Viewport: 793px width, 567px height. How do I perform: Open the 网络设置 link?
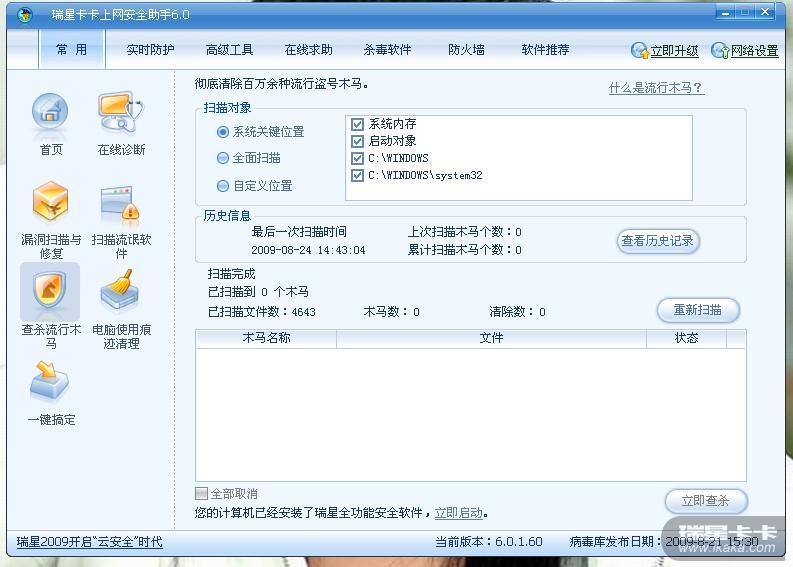click(755, 51)
